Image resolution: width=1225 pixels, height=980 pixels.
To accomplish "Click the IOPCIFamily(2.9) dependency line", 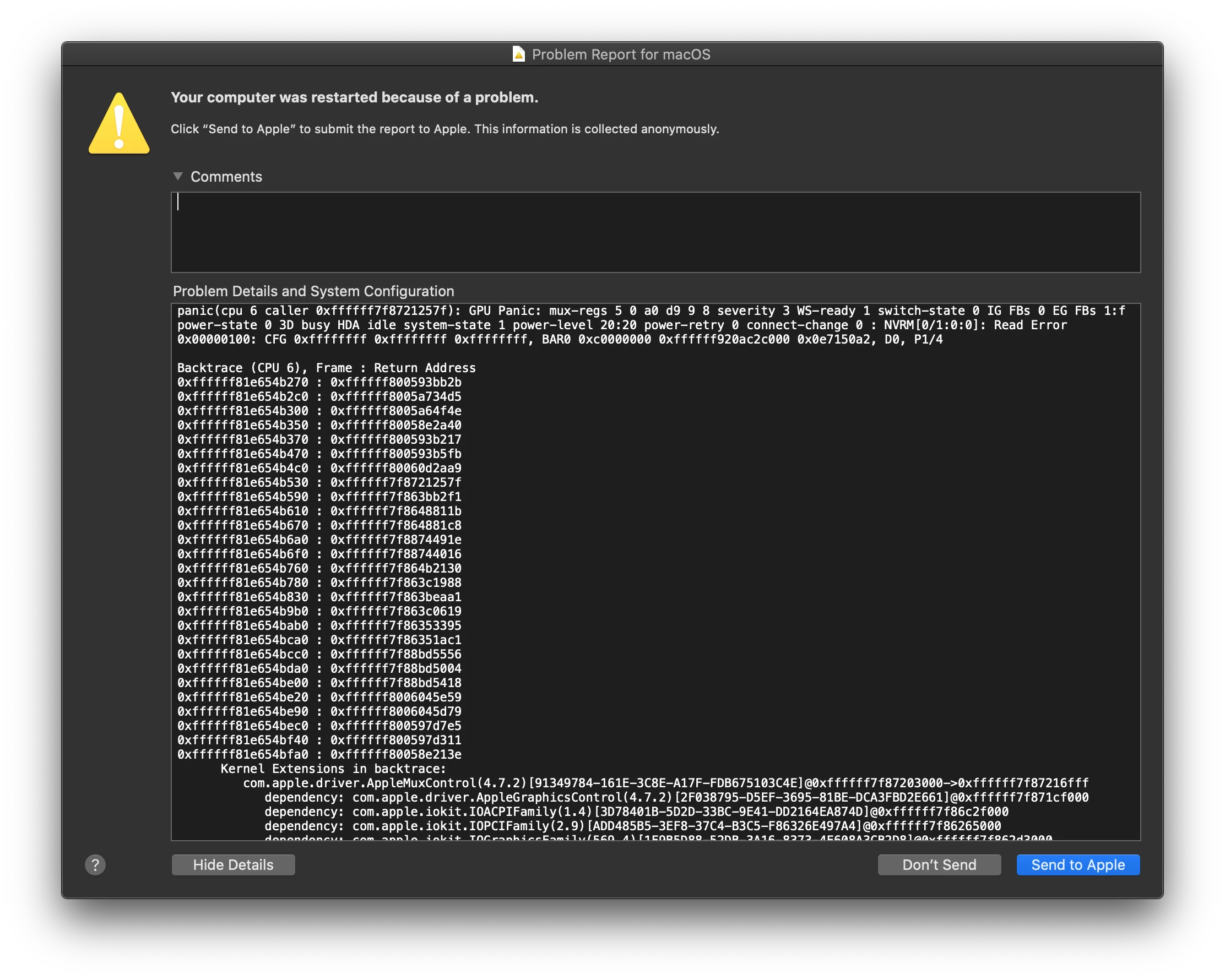I will click(x=632, y=826).
